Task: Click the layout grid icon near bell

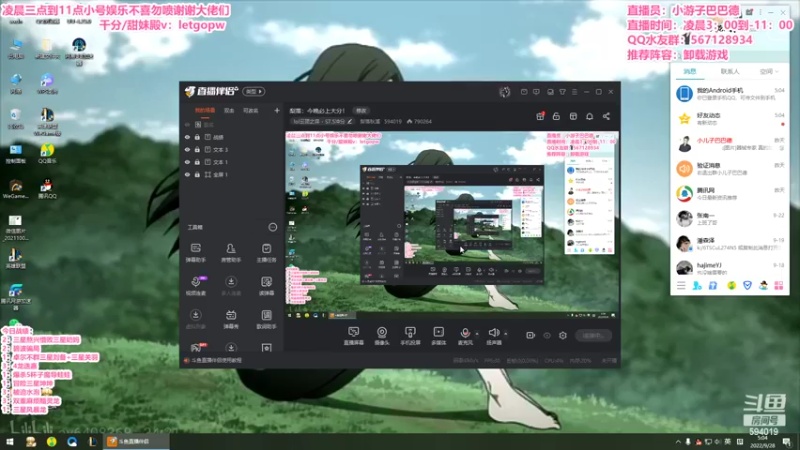Action: (x=573, y=116)
